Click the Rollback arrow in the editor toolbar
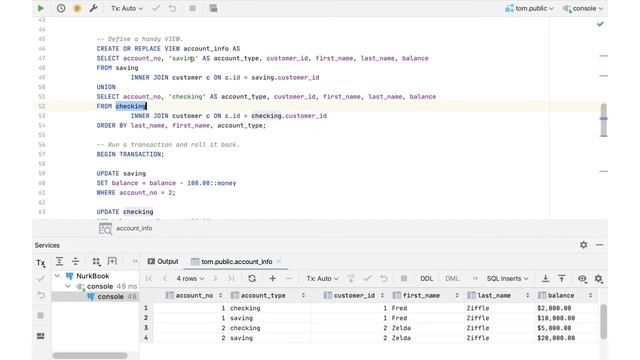640x360 pixels. coord(172,8)
